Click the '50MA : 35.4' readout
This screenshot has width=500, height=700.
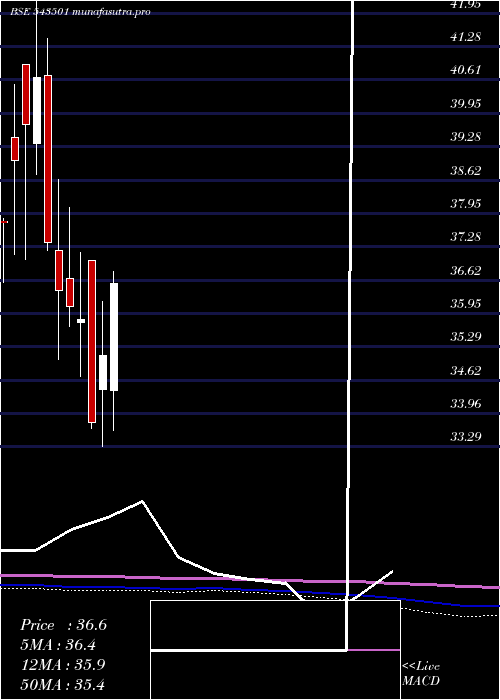[x=63, y=684]
